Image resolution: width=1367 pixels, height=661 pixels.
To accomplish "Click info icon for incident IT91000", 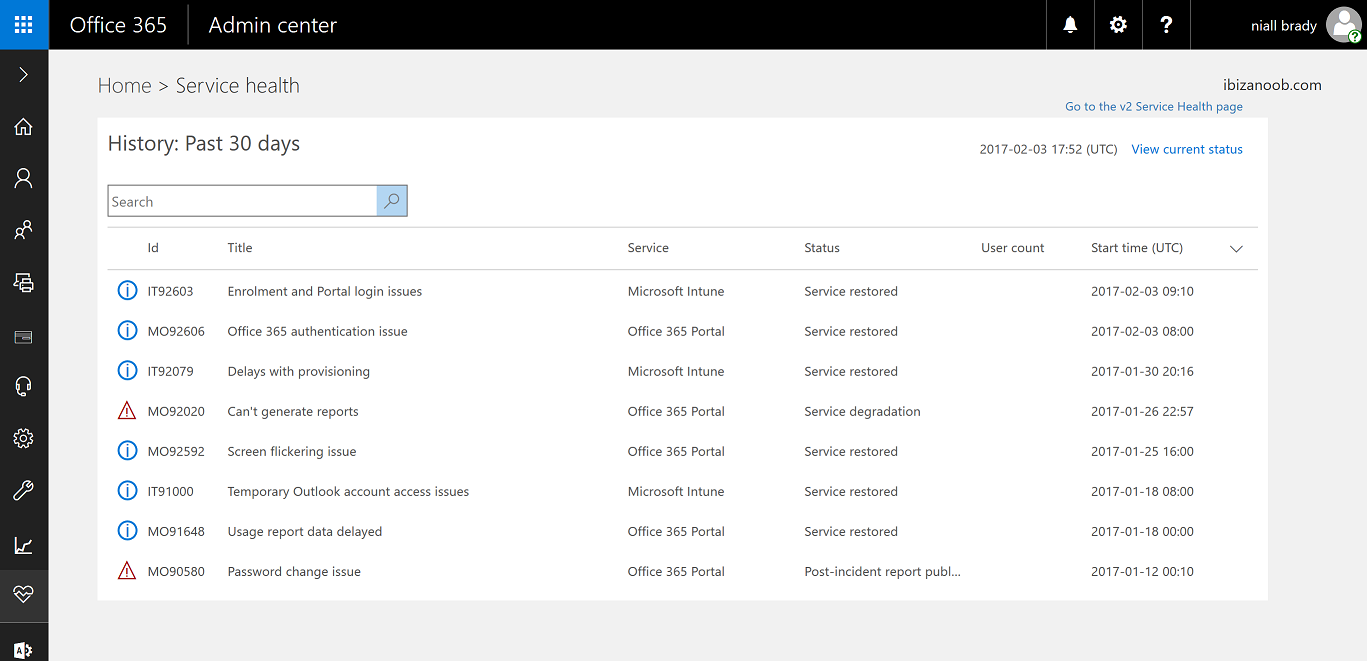I will tap(127, 491).
